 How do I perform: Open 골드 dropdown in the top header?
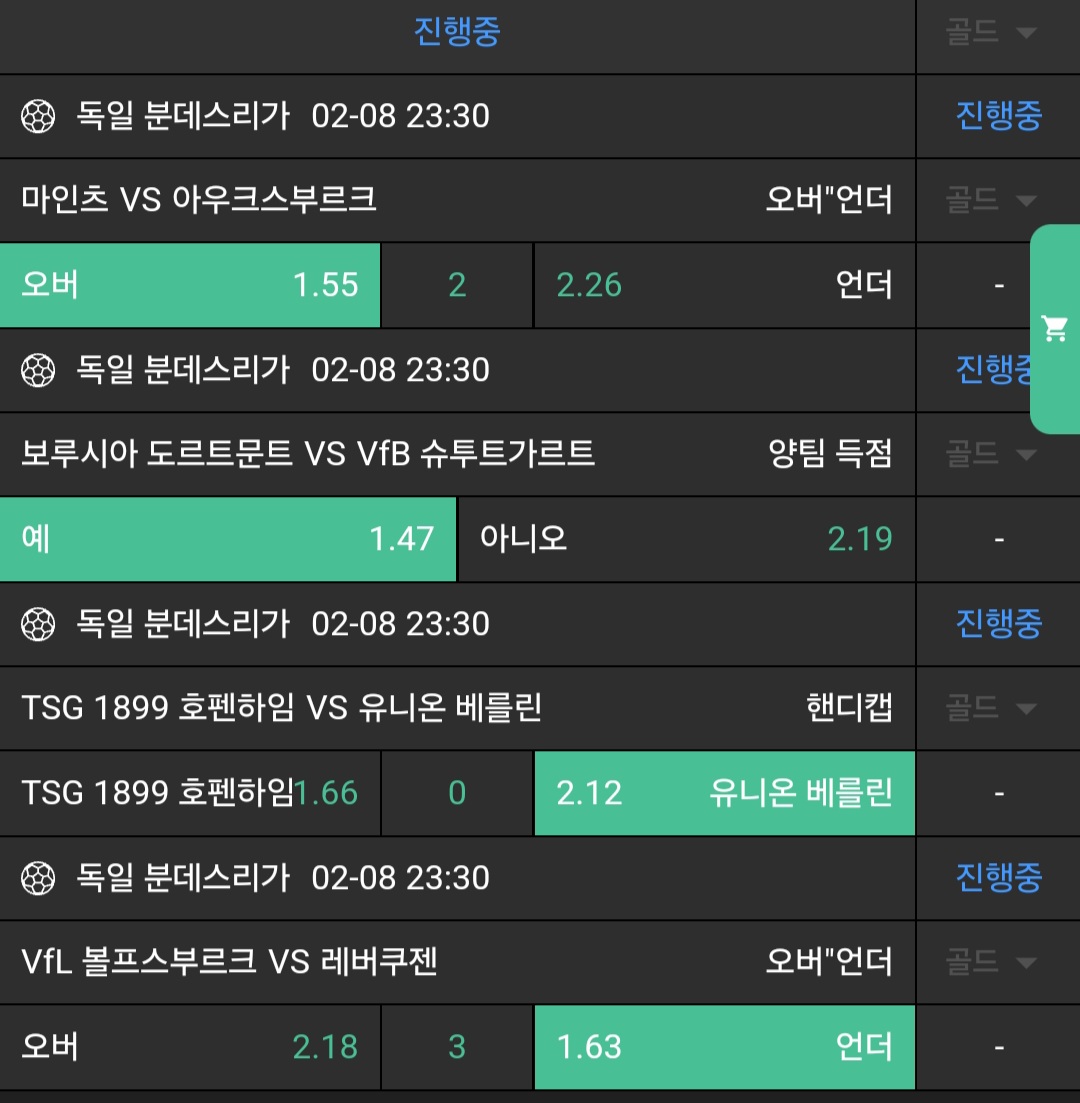tap(990, 32)
